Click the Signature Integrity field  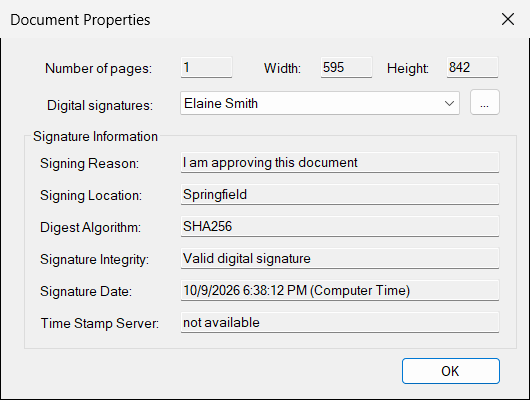(340, 258)
